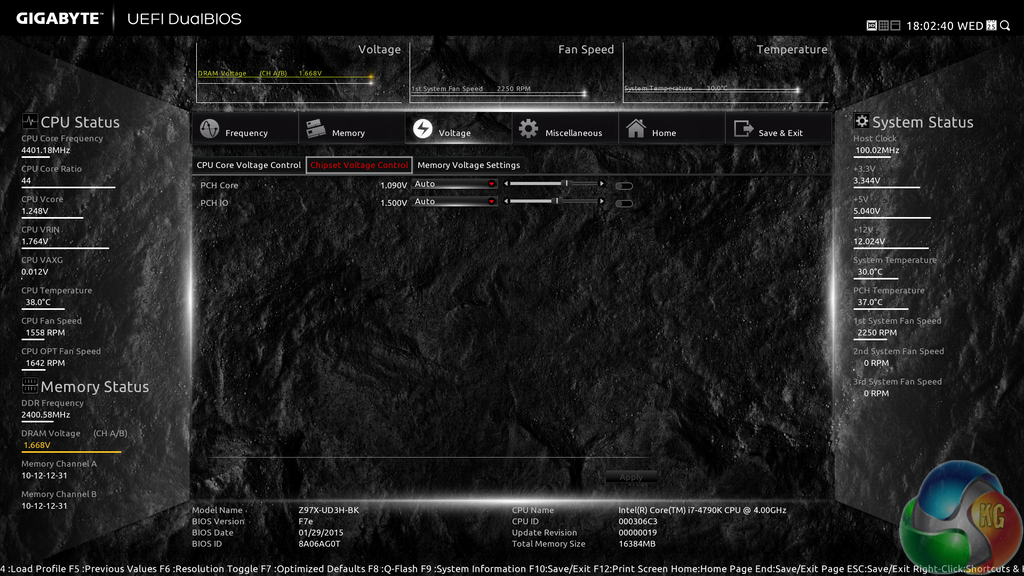Switch to Memory Voltage Settings tab
This screenshot has height=576, width=1024.
pyautogui.click(x=469, y=165)
